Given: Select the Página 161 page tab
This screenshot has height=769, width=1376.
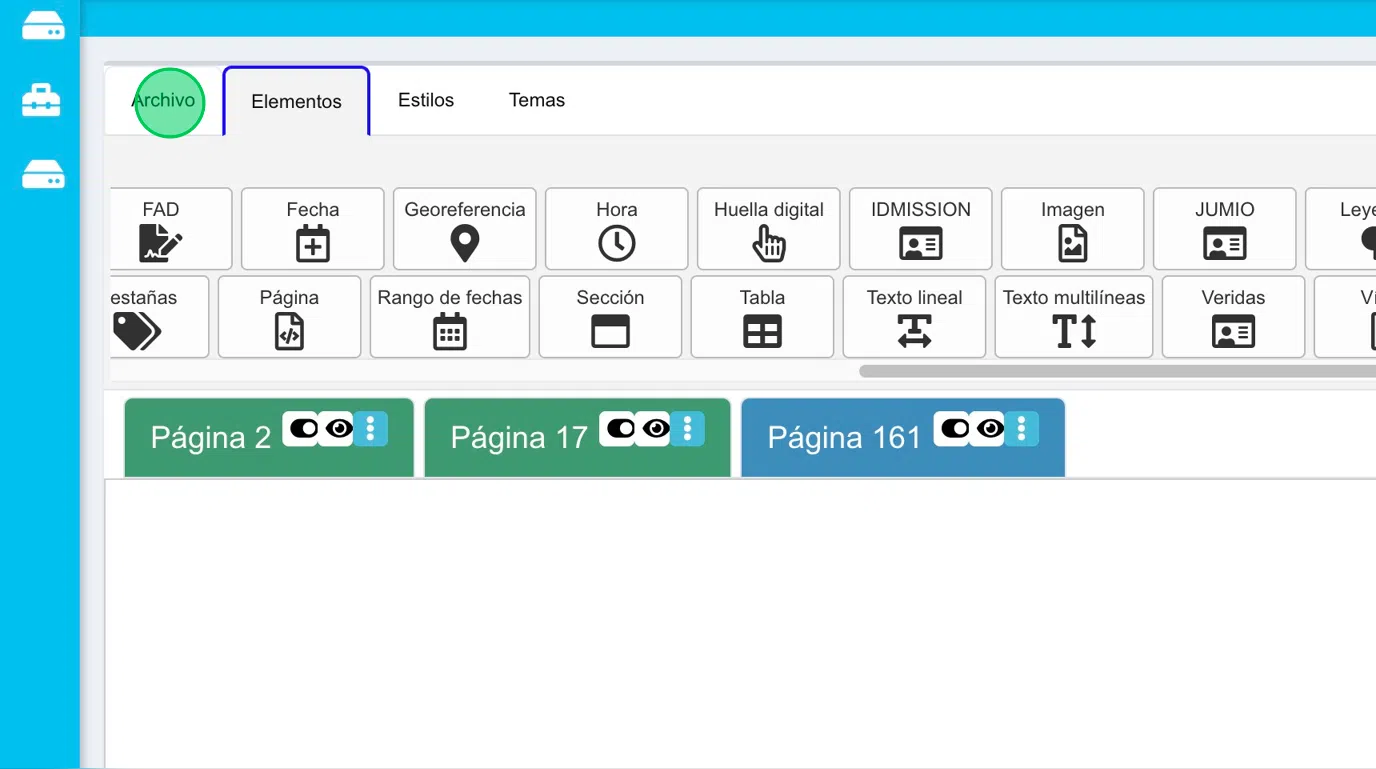Looking at the screenshot, I should (843, 438).
